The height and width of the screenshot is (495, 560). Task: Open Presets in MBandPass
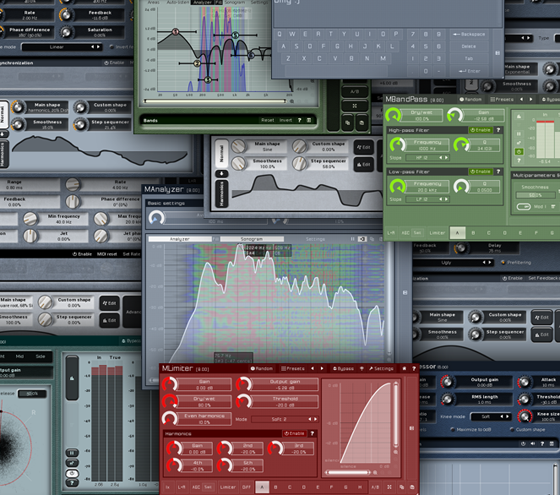click(502, 99)
